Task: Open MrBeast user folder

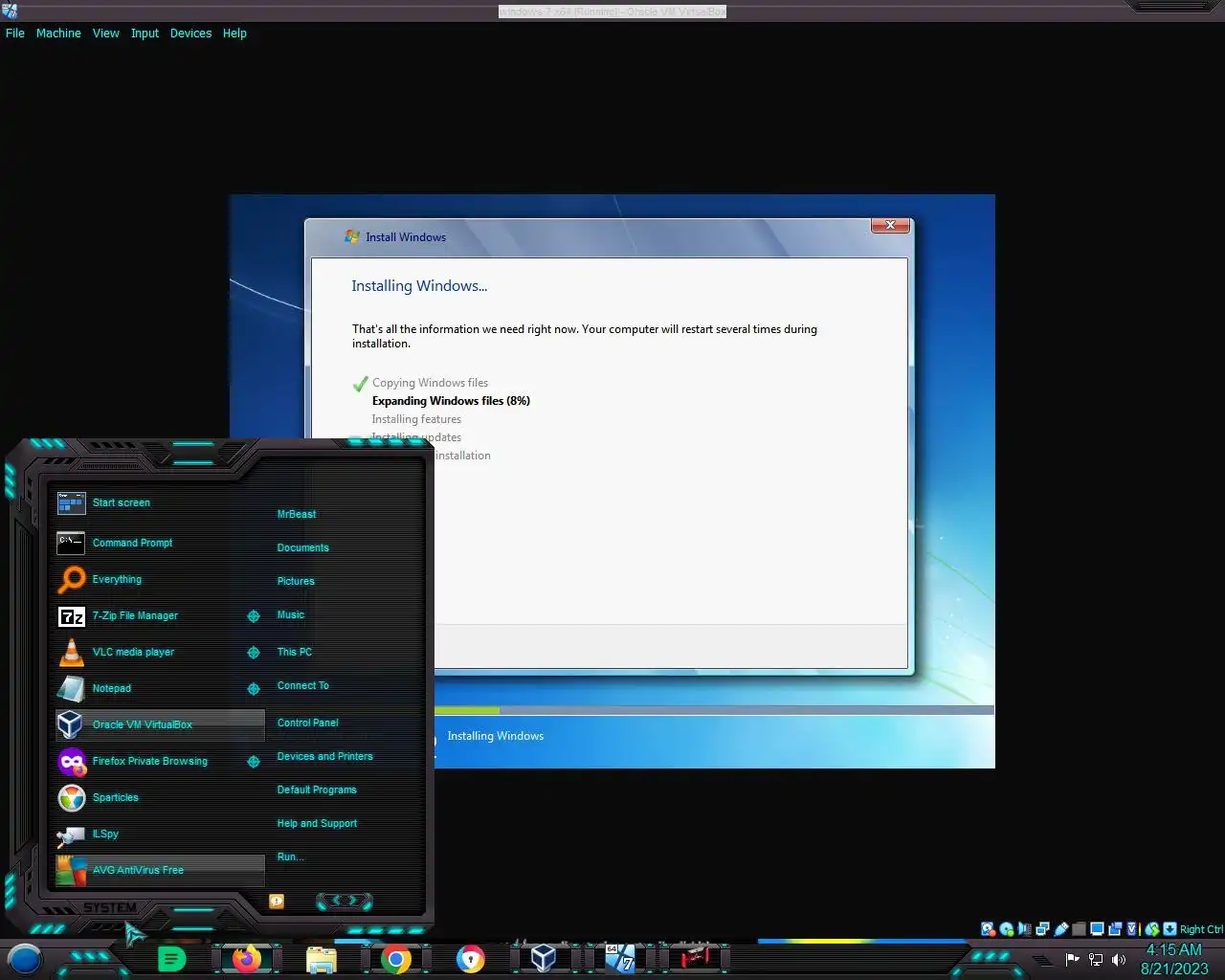Action: pyautogui.click(x=297, y=514)
